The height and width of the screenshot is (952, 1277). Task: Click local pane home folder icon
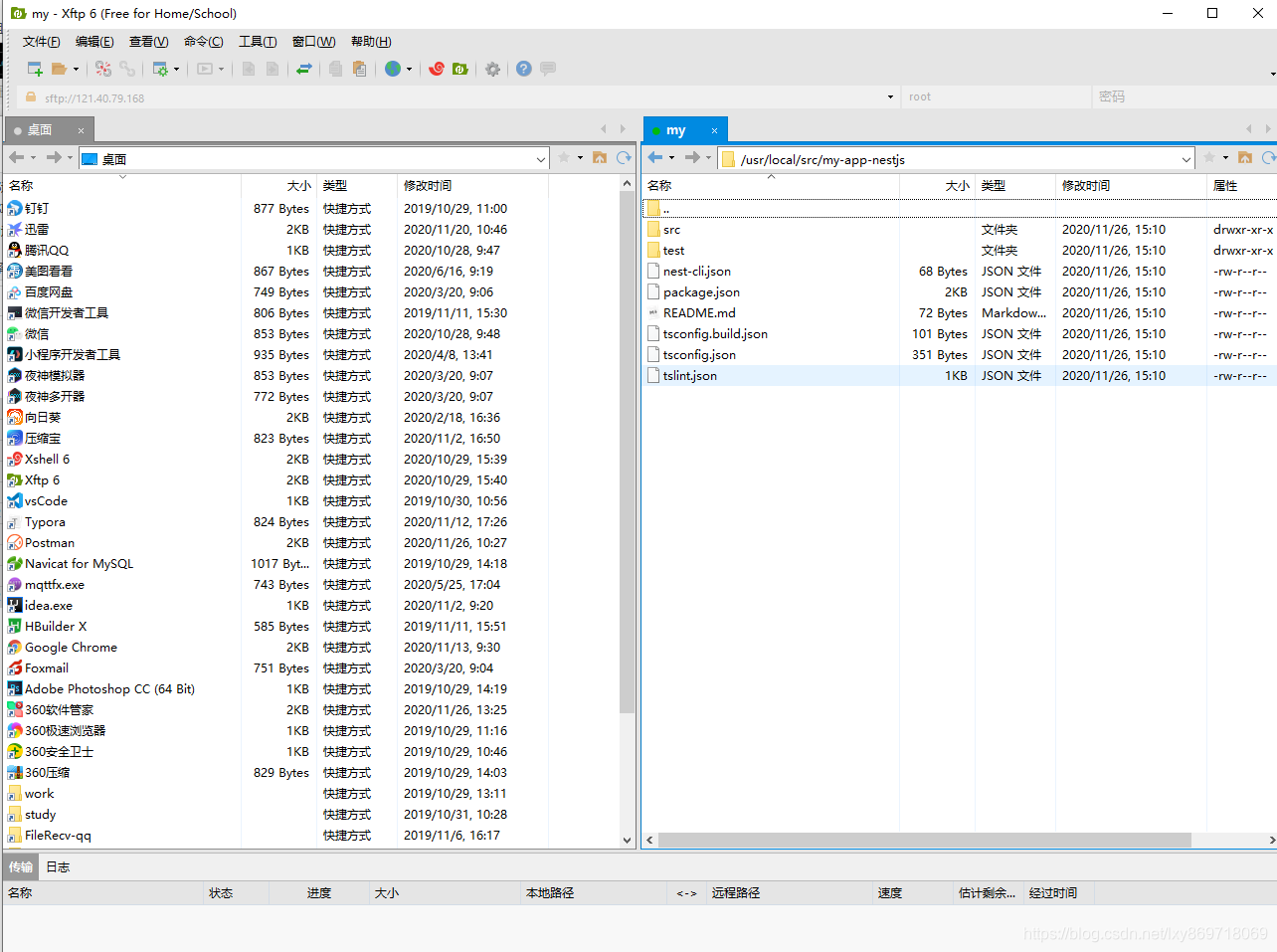click(x=600, y=157)
